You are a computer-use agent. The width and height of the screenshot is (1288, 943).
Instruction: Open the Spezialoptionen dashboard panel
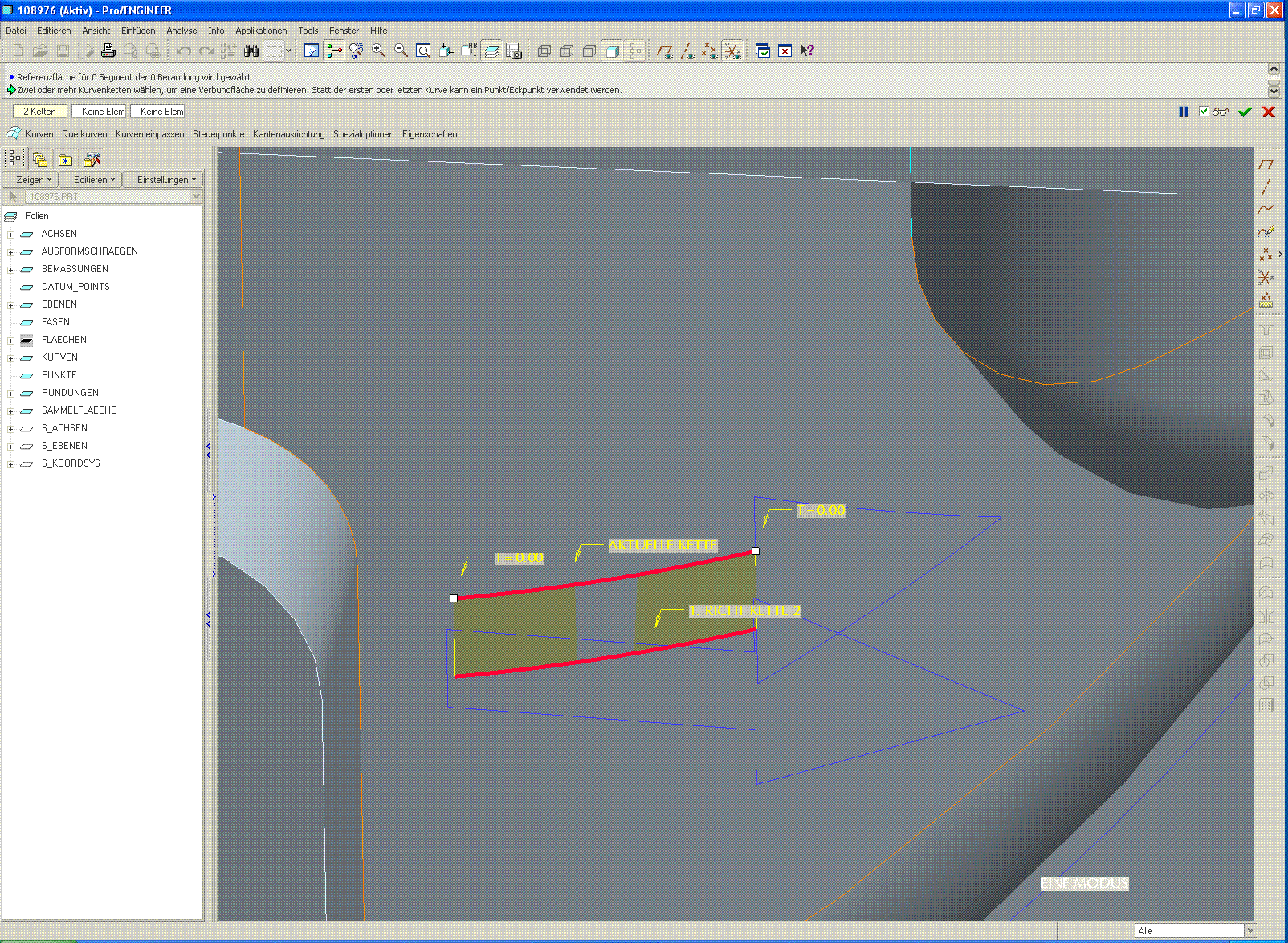363,134
